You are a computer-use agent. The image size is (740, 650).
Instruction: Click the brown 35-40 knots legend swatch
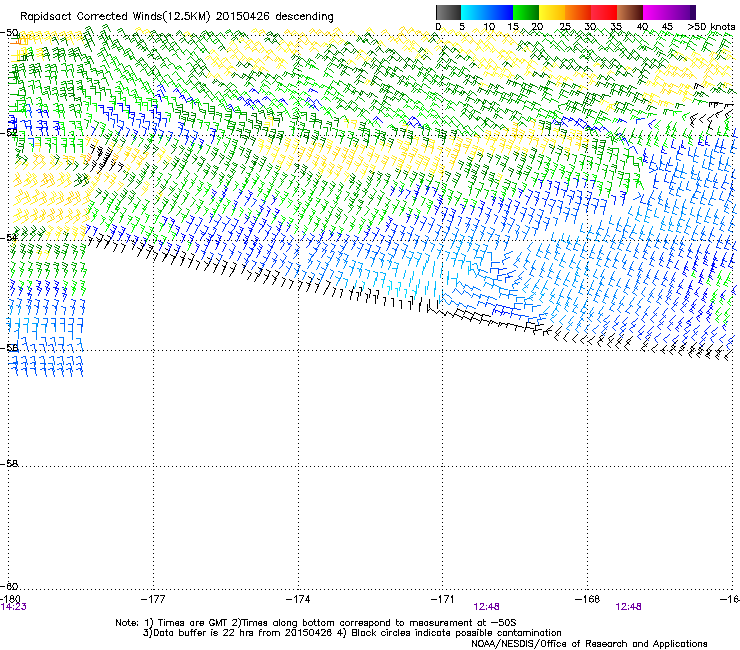(630, 12)
